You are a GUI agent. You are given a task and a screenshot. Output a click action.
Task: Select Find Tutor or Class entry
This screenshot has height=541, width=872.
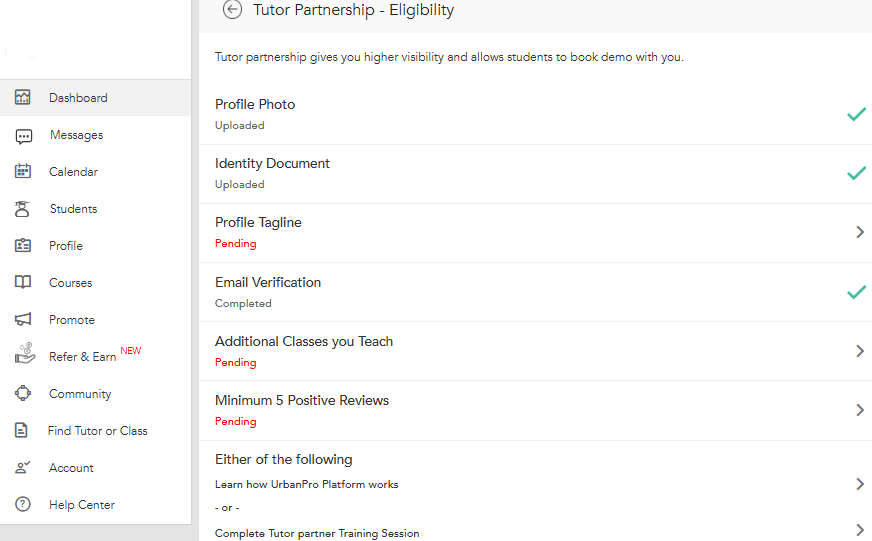97,431
